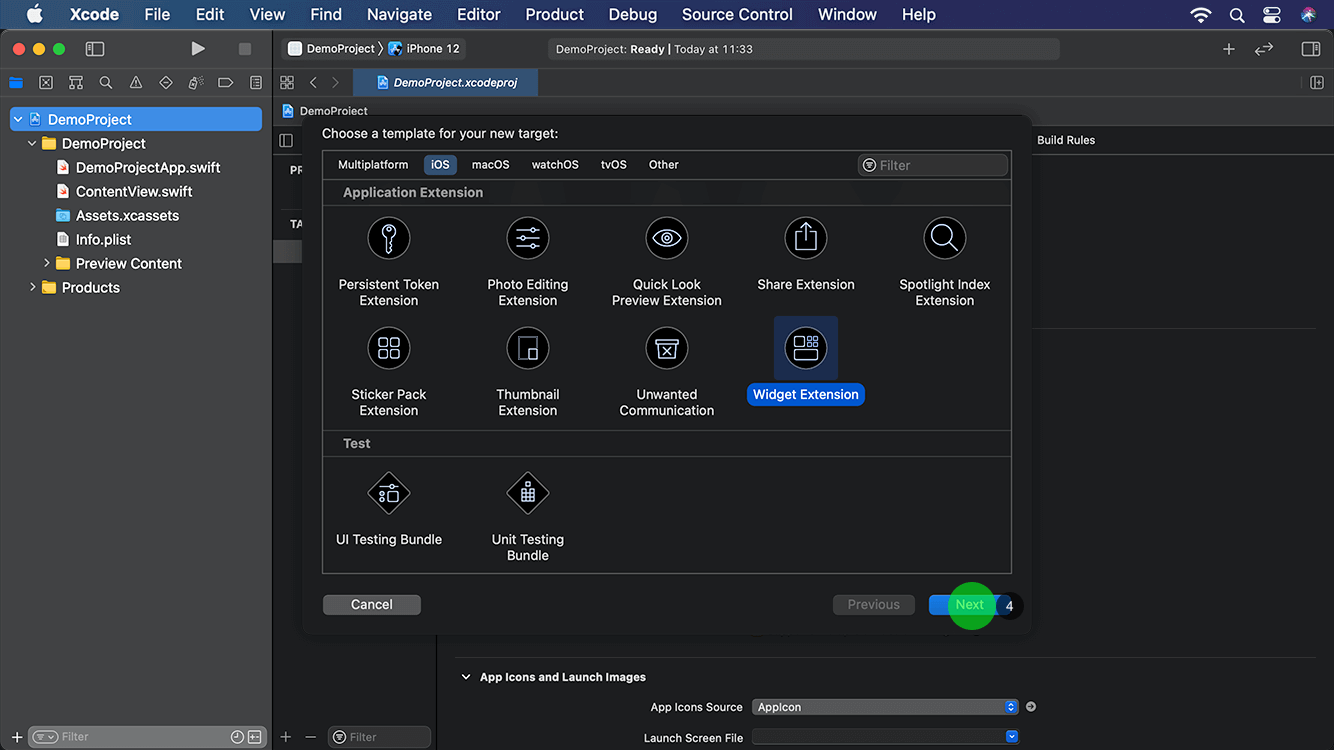Open the Source Control menu
Screen dimensions: 1334x750
coord(737,15)
